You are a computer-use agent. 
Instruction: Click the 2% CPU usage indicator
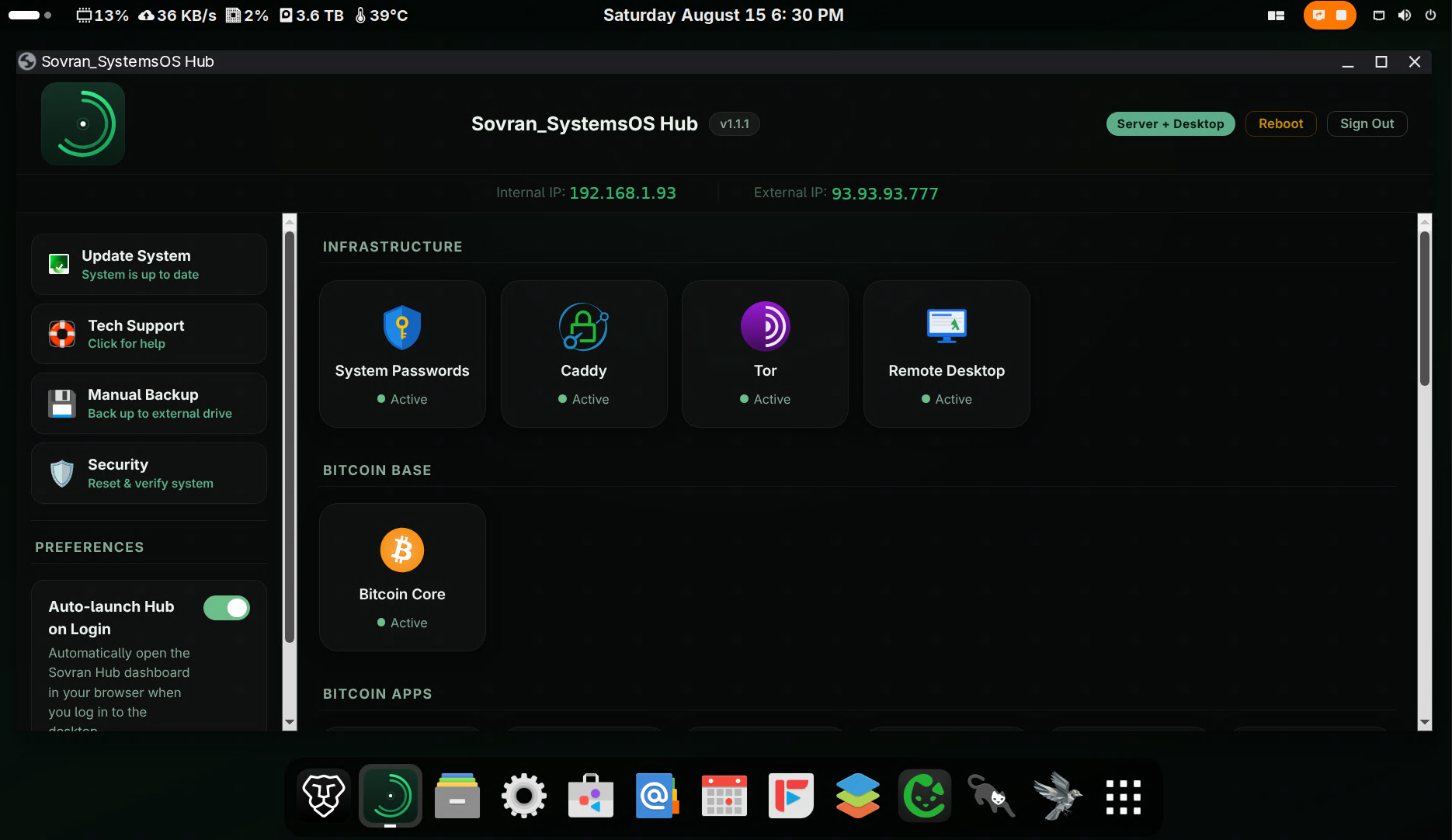click(x=247, y=16)
